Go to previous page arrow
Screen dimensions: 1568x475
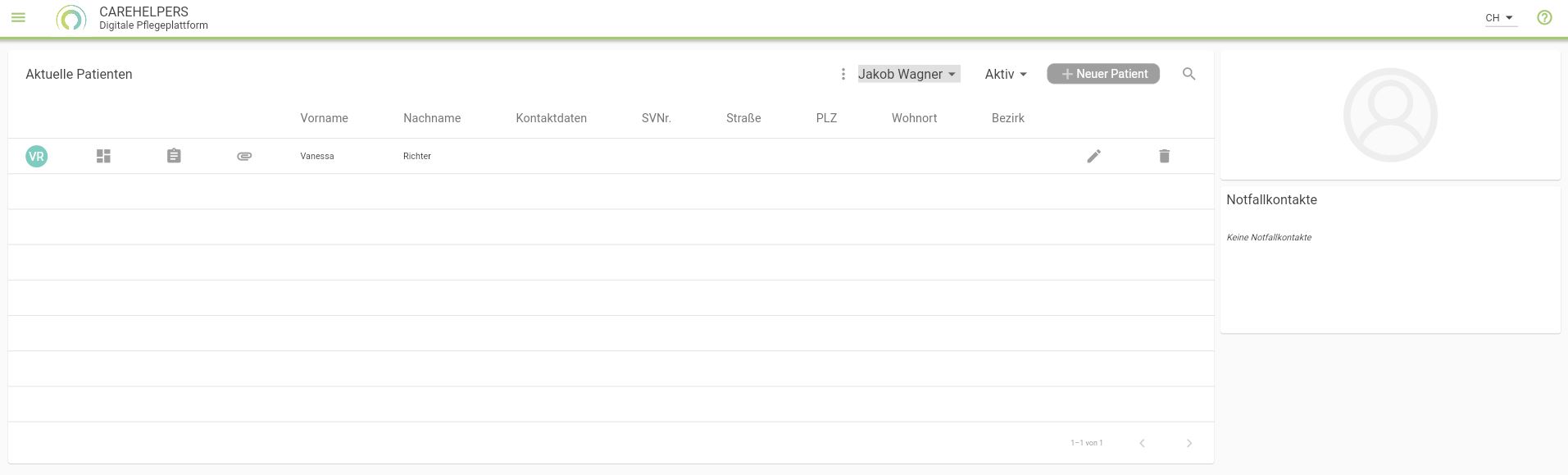pos(1142,443)
